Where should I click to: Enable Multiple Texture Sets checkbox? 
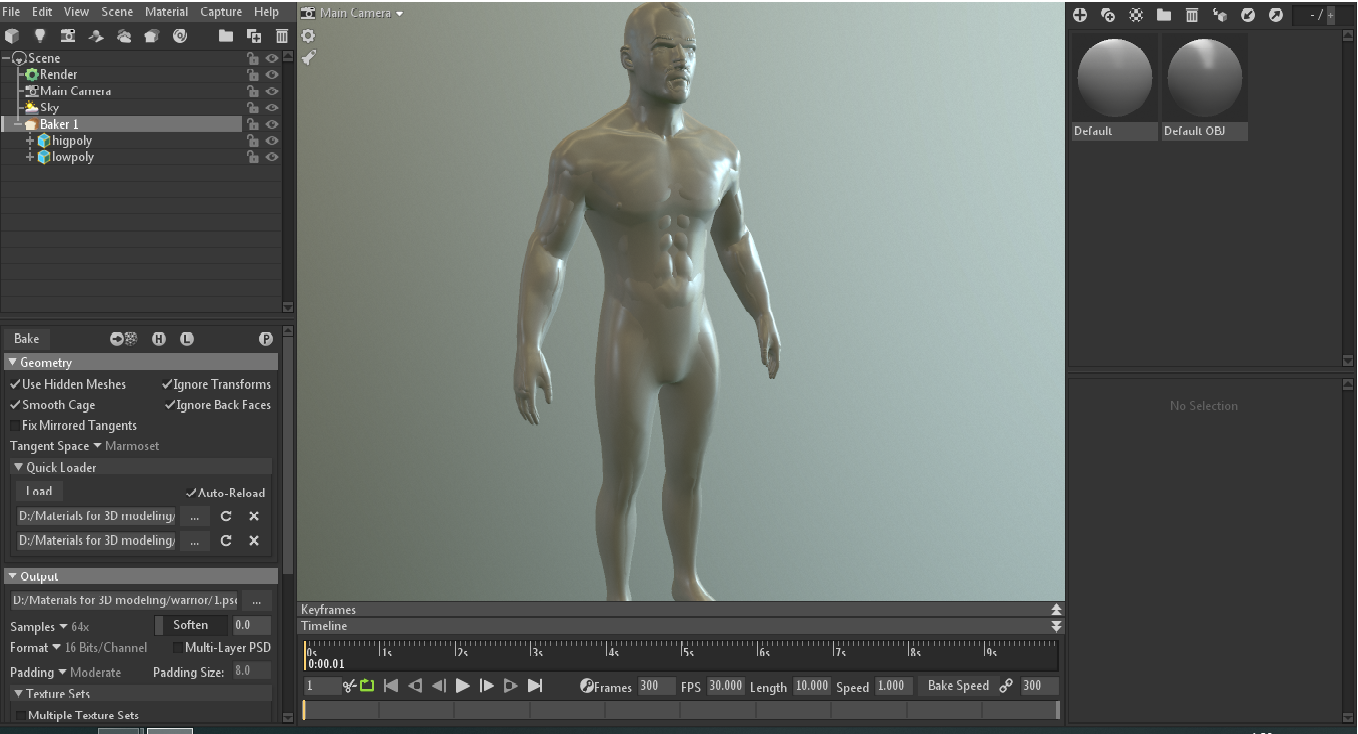point(21,716)
